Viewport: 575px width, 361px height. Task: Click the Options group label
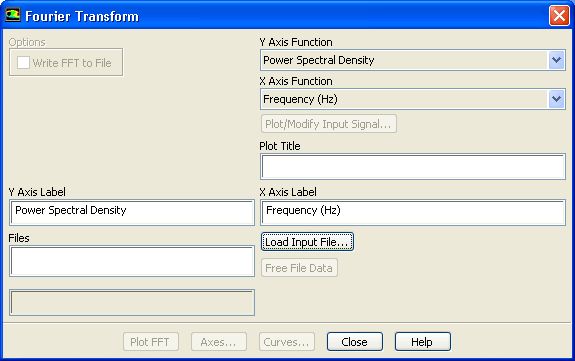coord(27,43)
